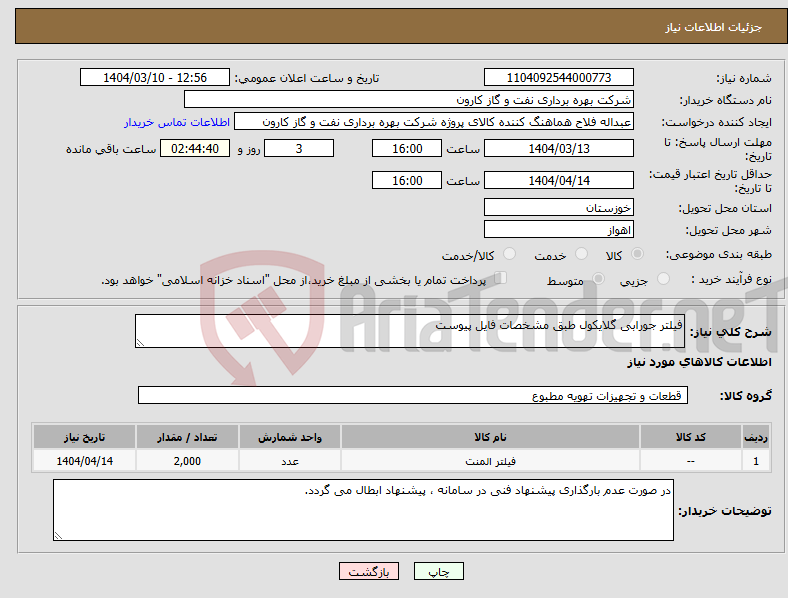
Task: Click the resize handle of description text area
Action: pos(140,343)
